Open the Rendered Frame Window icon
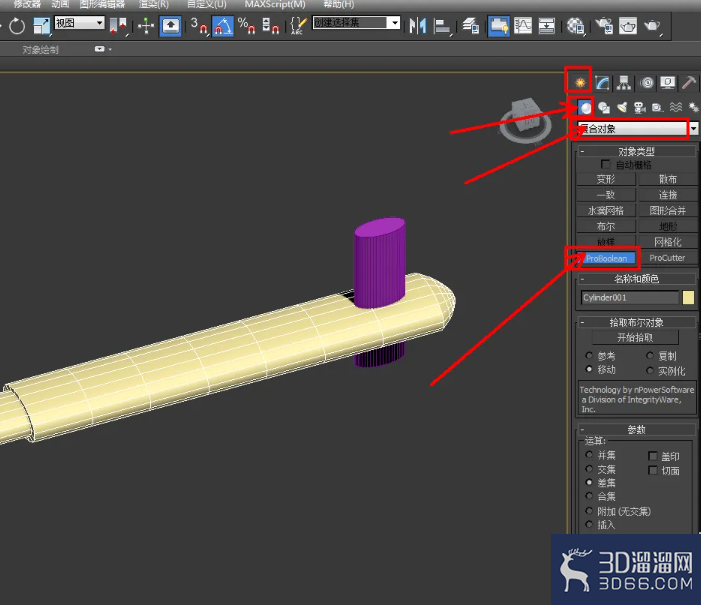Image resolution: width=701 pixels, height=605 pixels. tap(628, 25)
